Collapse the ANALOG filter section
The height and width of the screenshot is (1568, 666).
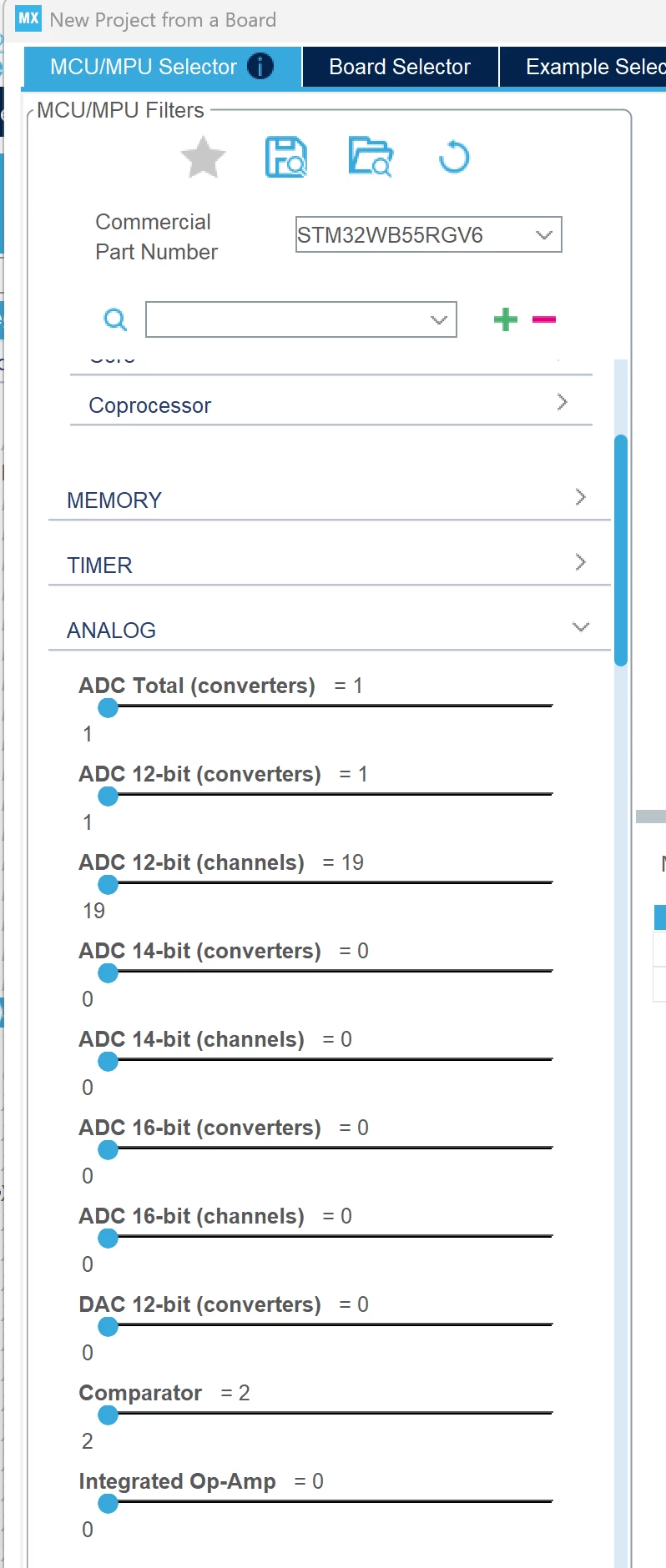(329, 629)
